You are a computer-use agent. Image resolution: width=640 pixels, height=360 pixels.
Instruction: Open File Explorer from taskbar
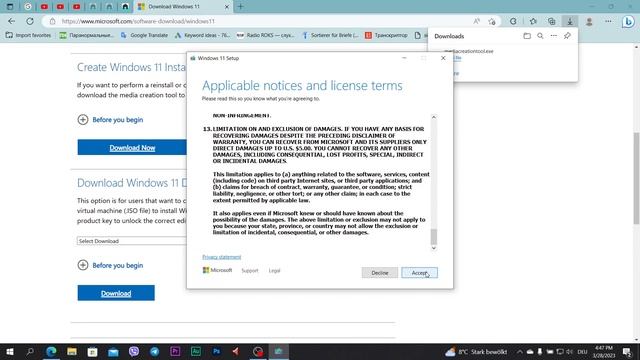(72, 351)
